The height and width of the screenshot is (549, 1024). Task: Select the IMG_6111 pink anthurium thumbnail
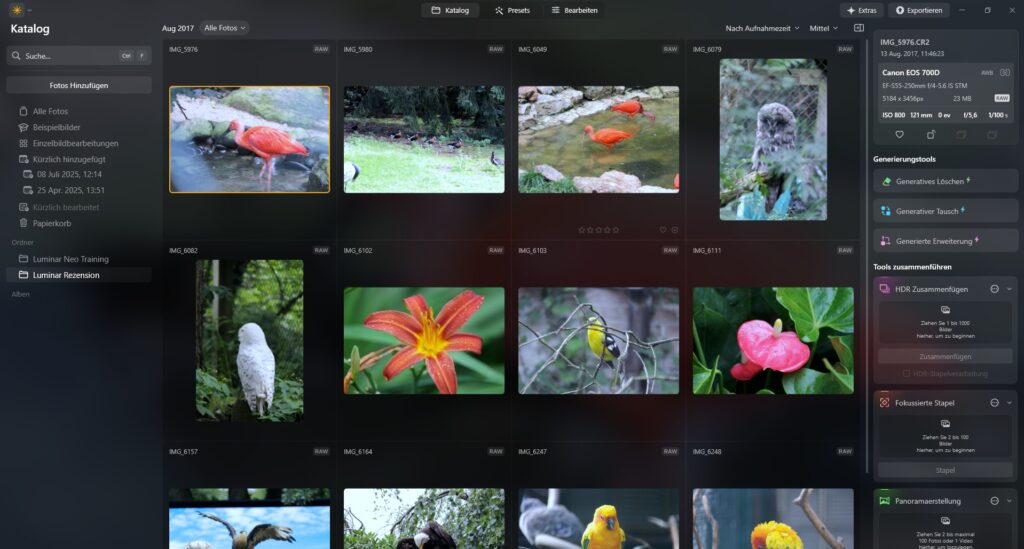point(773,340)
